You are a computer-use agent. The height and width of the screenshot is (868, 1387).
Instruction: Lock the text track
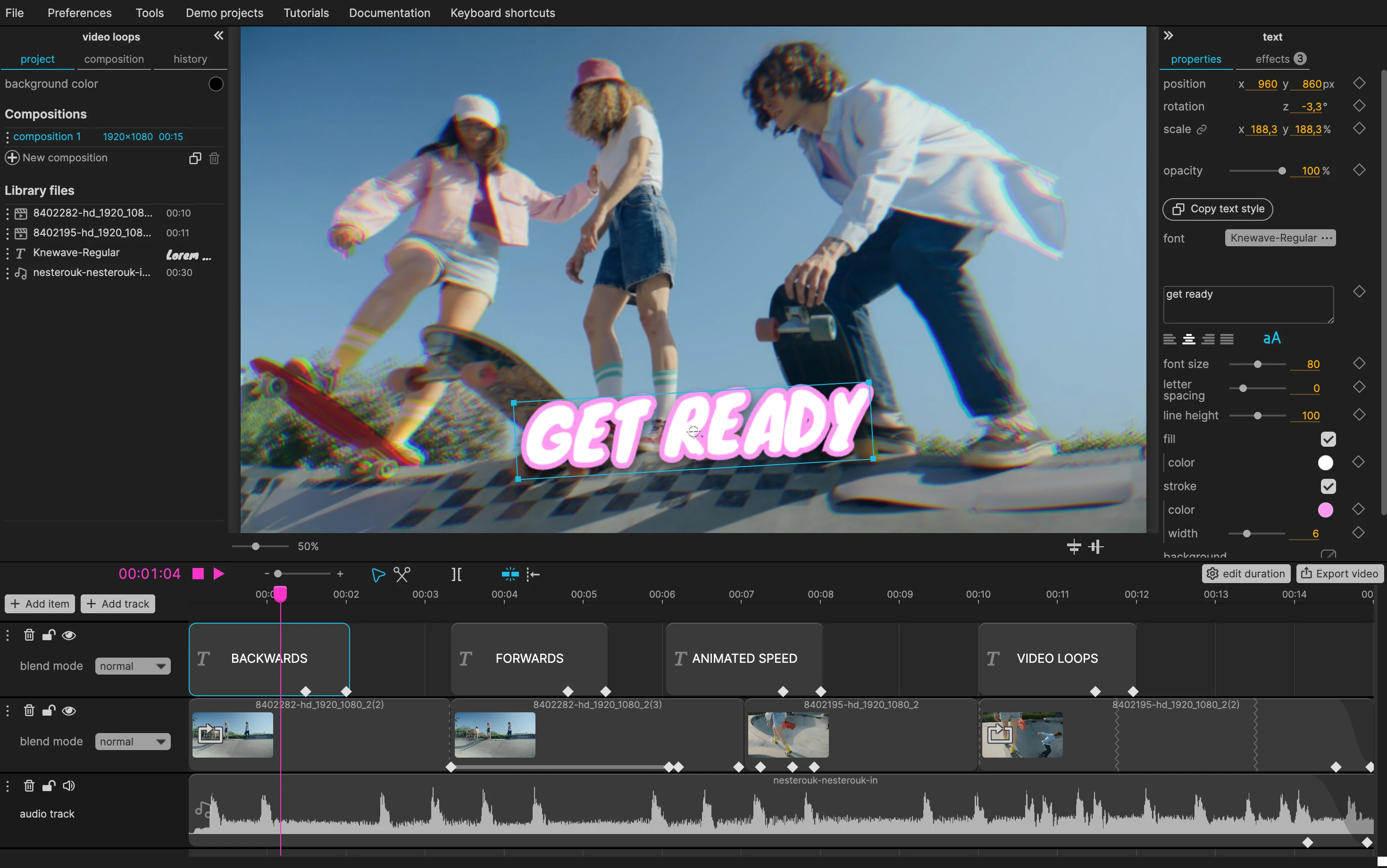(x=49, y=635)
